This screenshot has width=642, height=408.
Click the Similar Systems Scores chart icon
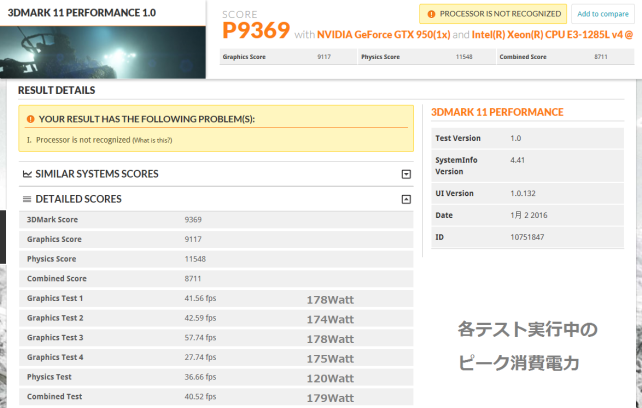click(x=27, y=174)
